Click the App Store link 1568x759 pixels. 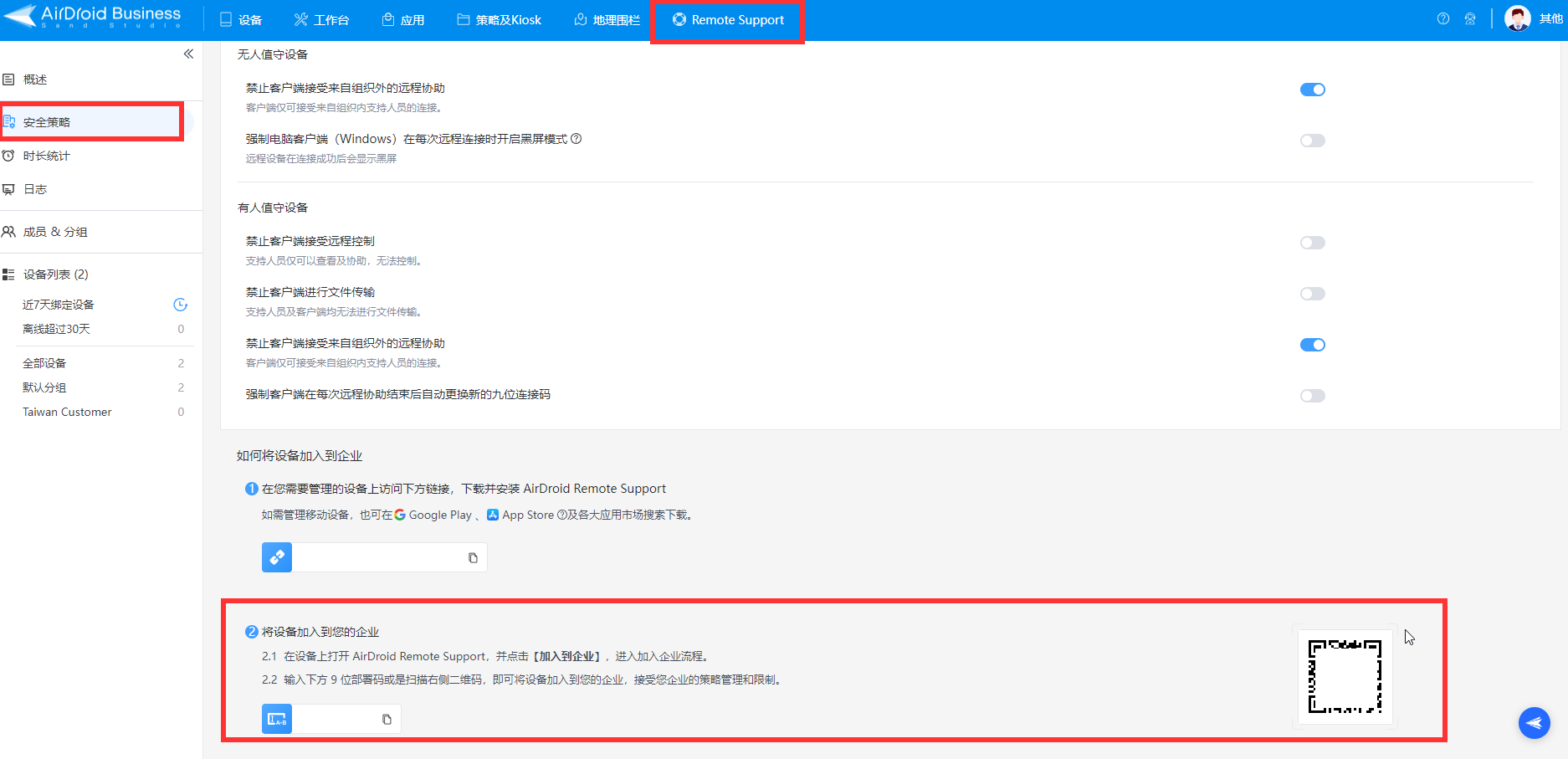pos(520,515)
